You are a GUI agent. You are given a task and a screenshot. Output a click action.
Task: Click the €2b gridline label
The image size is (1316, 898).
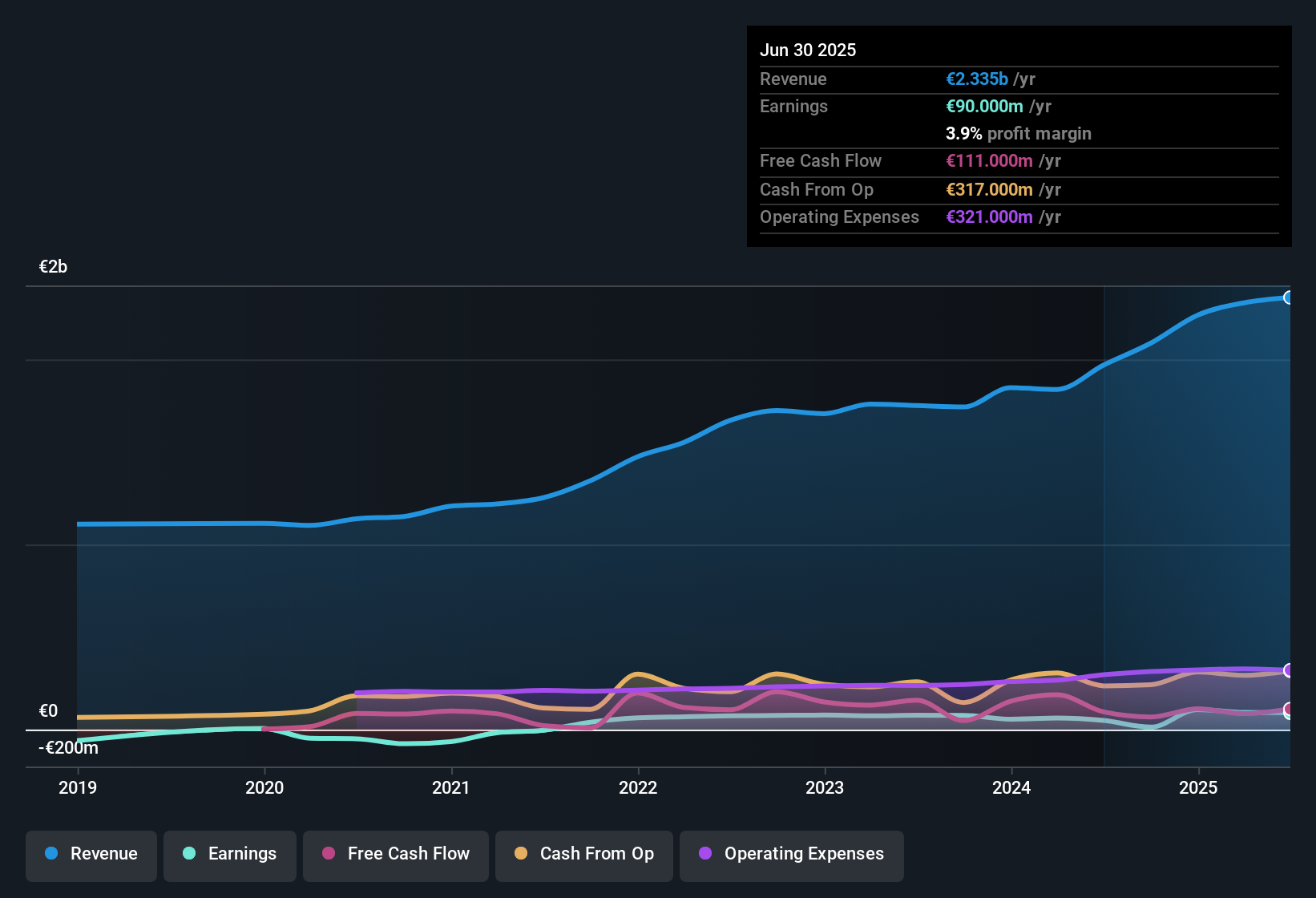pos(52,266)
